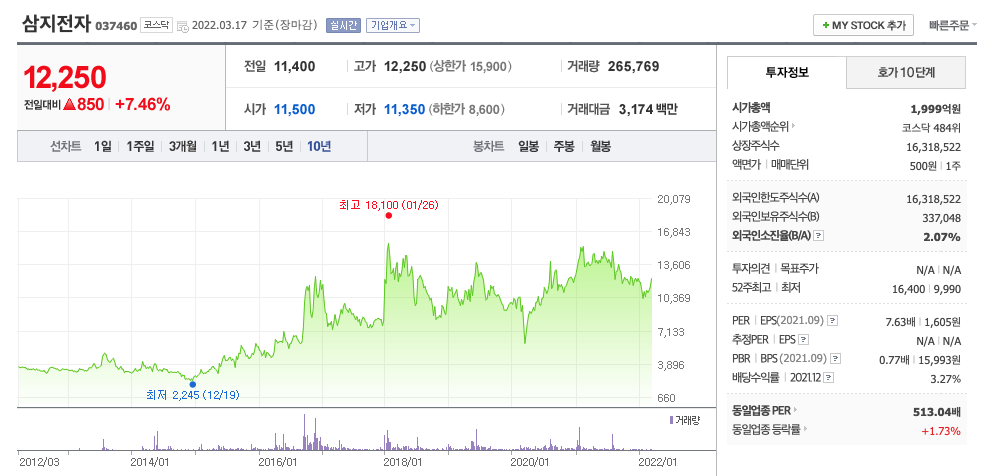The image size is (999, 476).
Task: Open the help icon beside PBR BPS(2021.09)
Action: pos(836,359)
